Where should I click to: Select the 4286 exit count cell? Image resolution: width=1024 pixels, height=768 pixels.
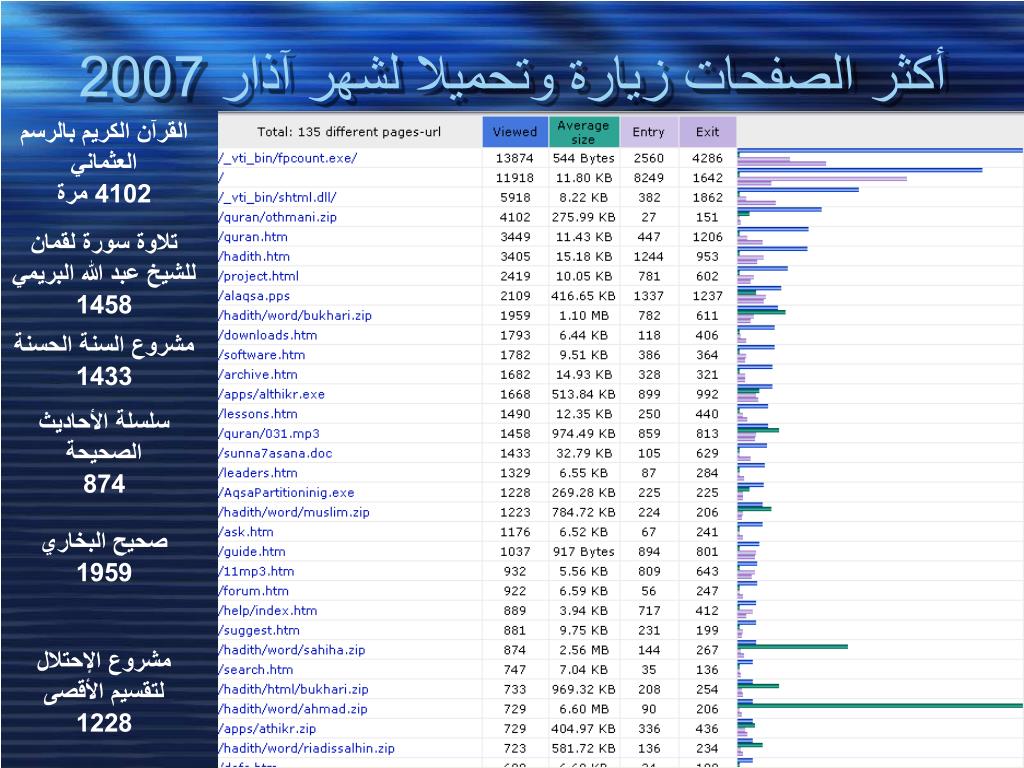point(707,158)
